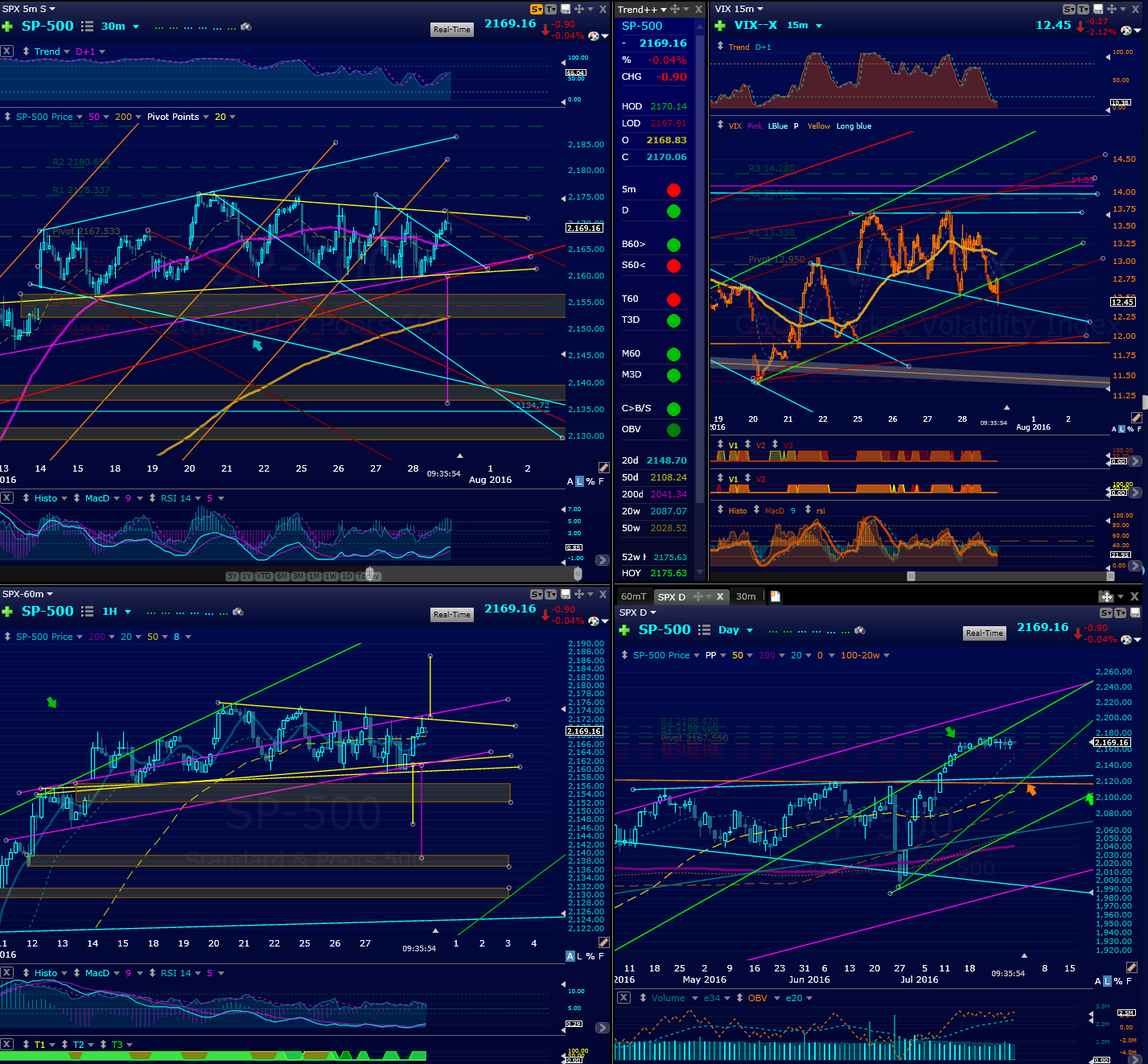Screen dimensions: 1148x1064
Task: Click the pencil draw icon in SPX 5m chart
Action: 603,468
